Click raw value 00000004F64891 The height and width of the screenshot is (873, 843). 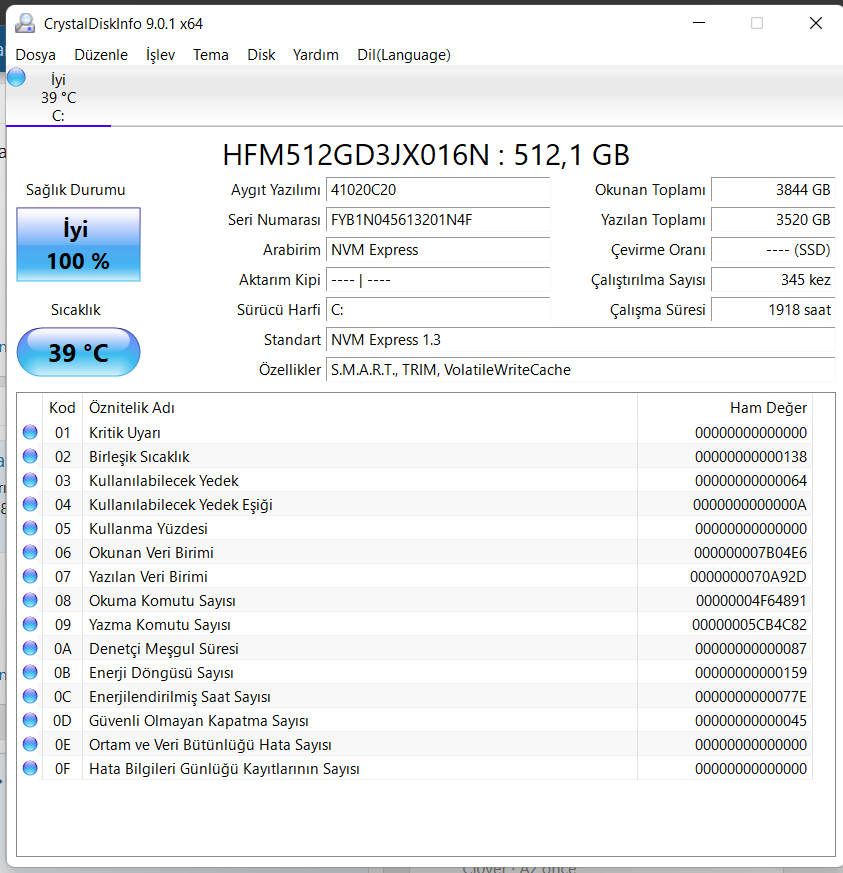point(751,600)
